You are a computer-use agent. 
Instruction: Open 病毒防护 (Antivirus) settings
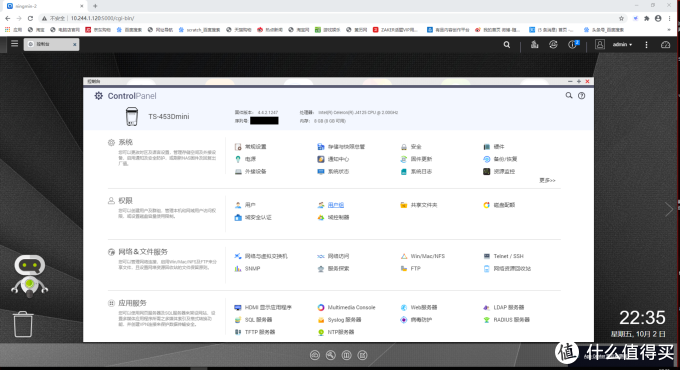416,320
